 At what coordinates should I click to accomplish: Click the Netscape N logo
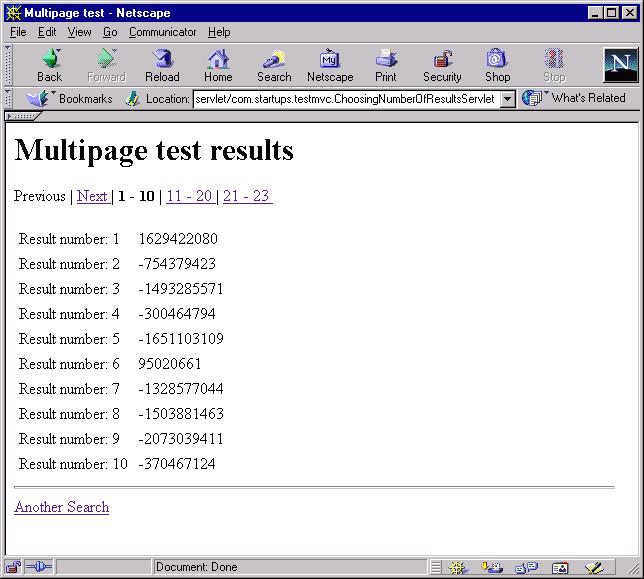tap(620, 65)
